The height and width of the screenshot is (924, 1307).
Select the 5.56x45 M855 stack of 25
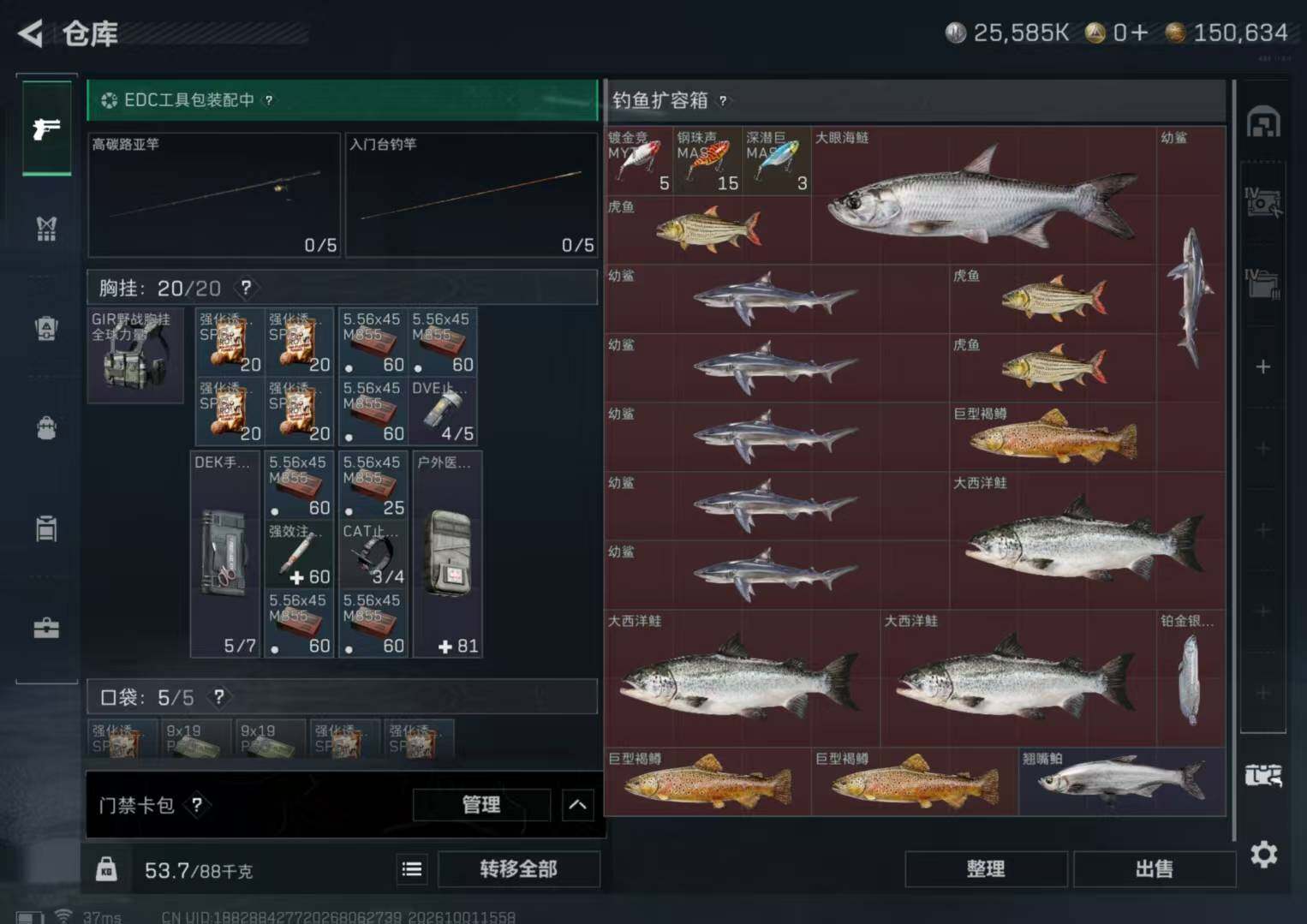373,486
